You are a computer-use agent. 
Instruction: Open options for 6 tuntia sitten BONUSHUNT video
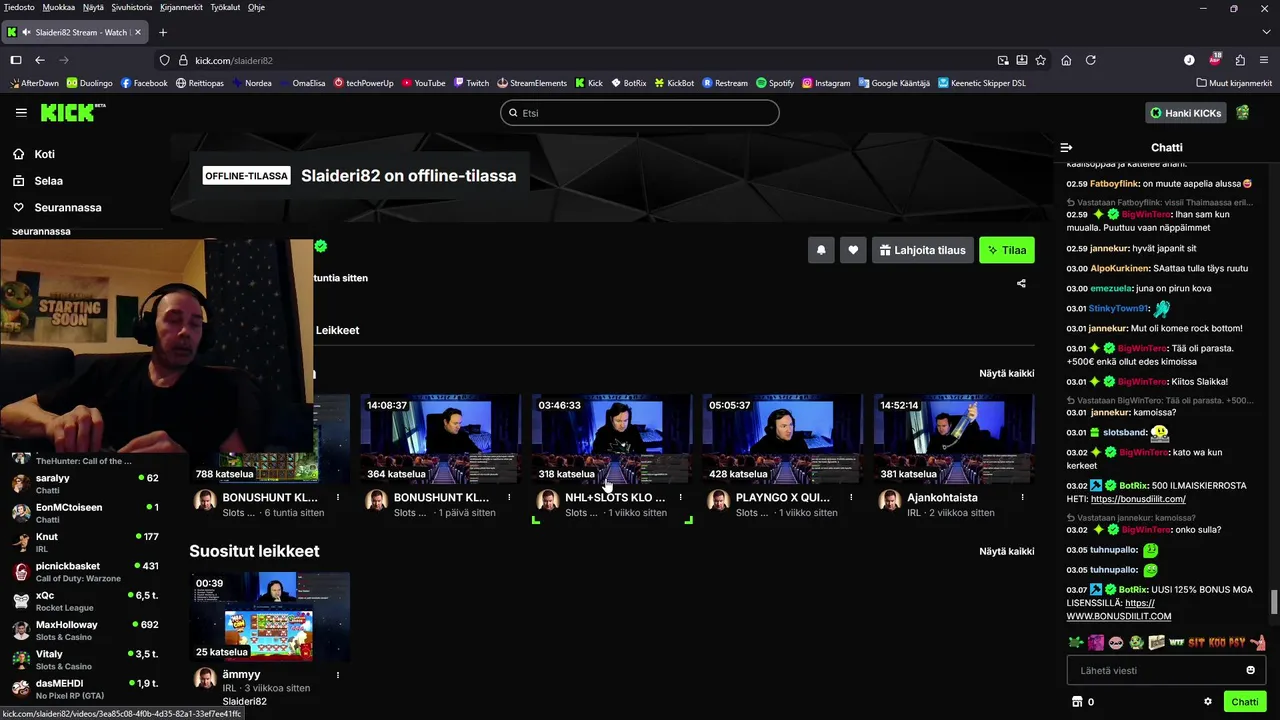tap(338, 497)
